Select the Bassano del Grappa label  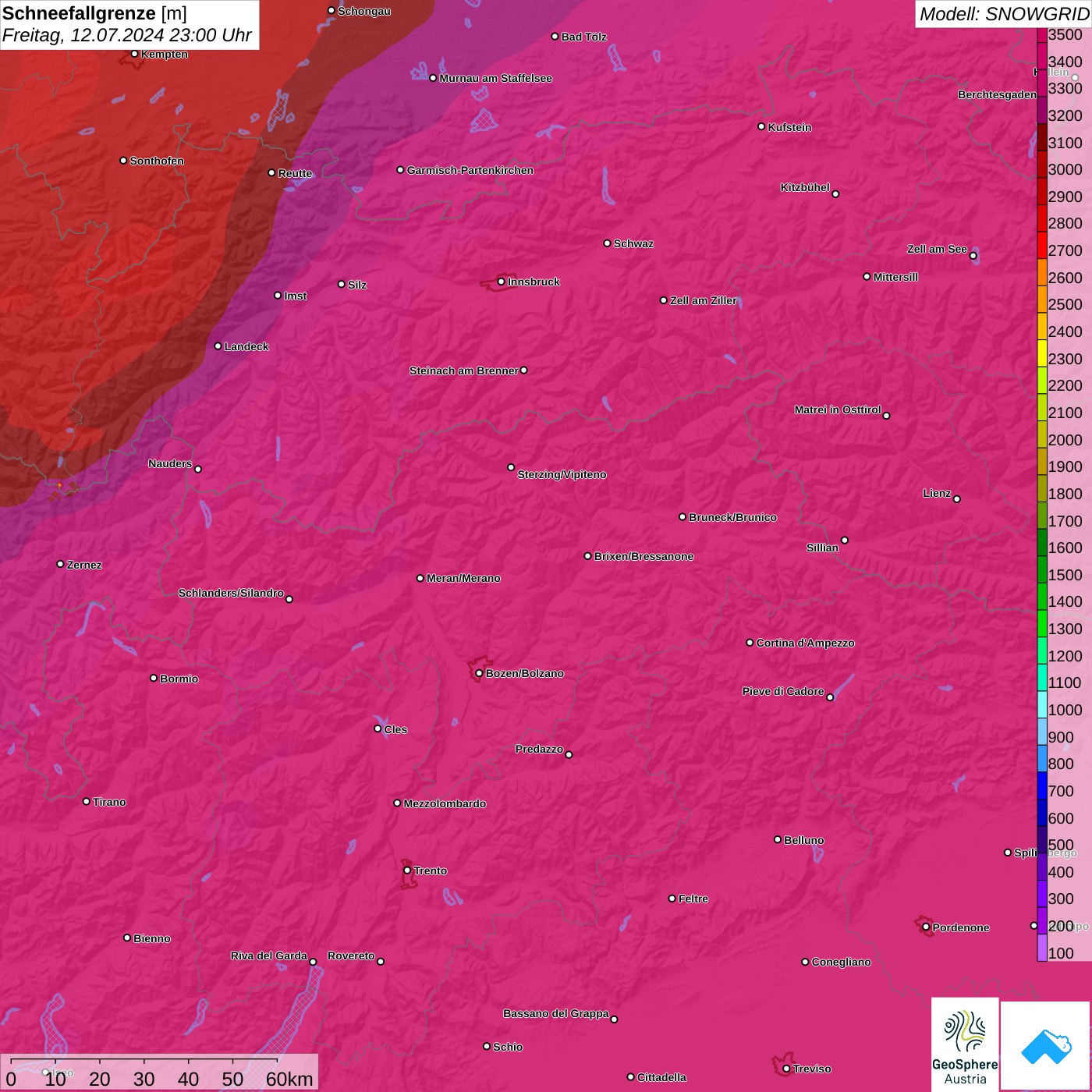(x=556, y=1013)
